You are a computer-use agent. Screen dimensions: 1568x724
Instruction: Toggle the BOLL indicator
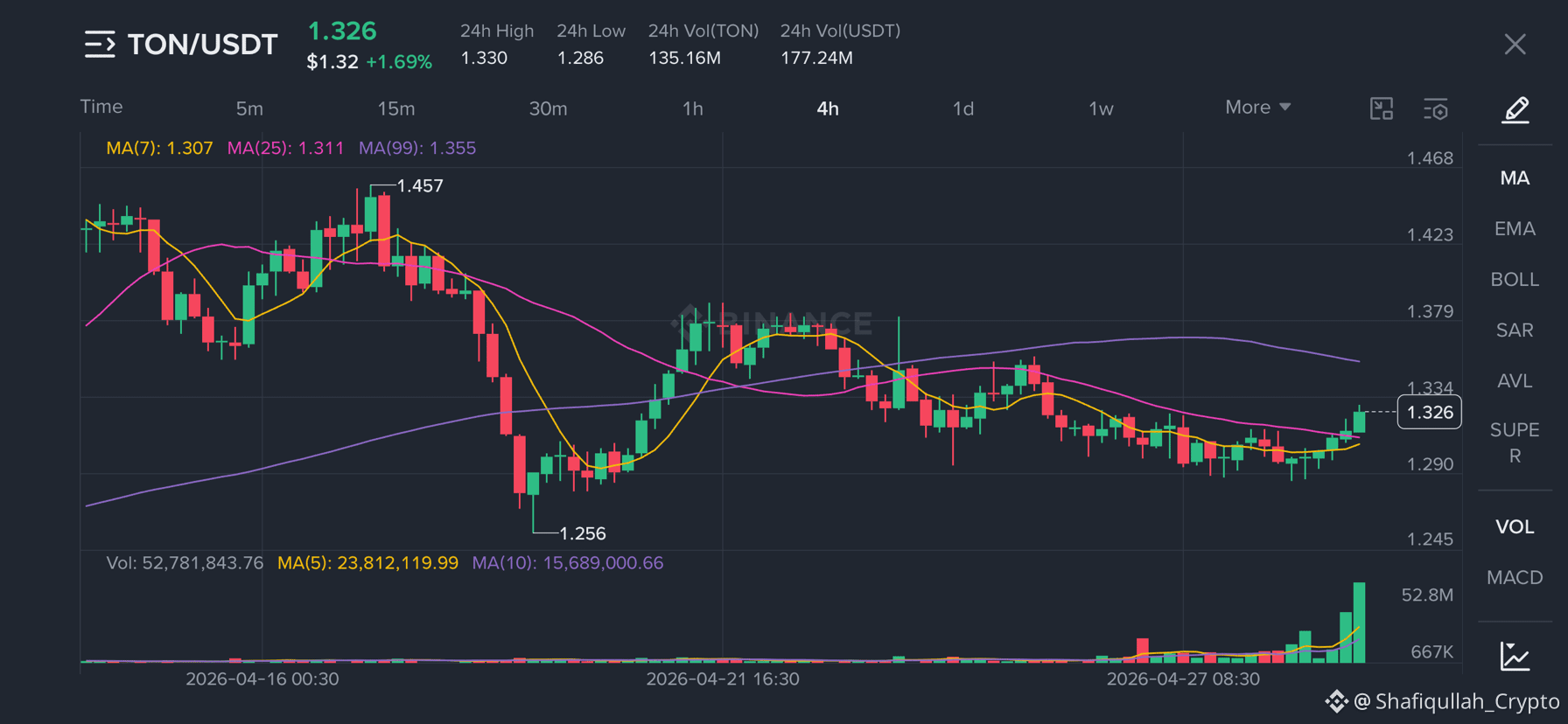[x=1515, y=280]
